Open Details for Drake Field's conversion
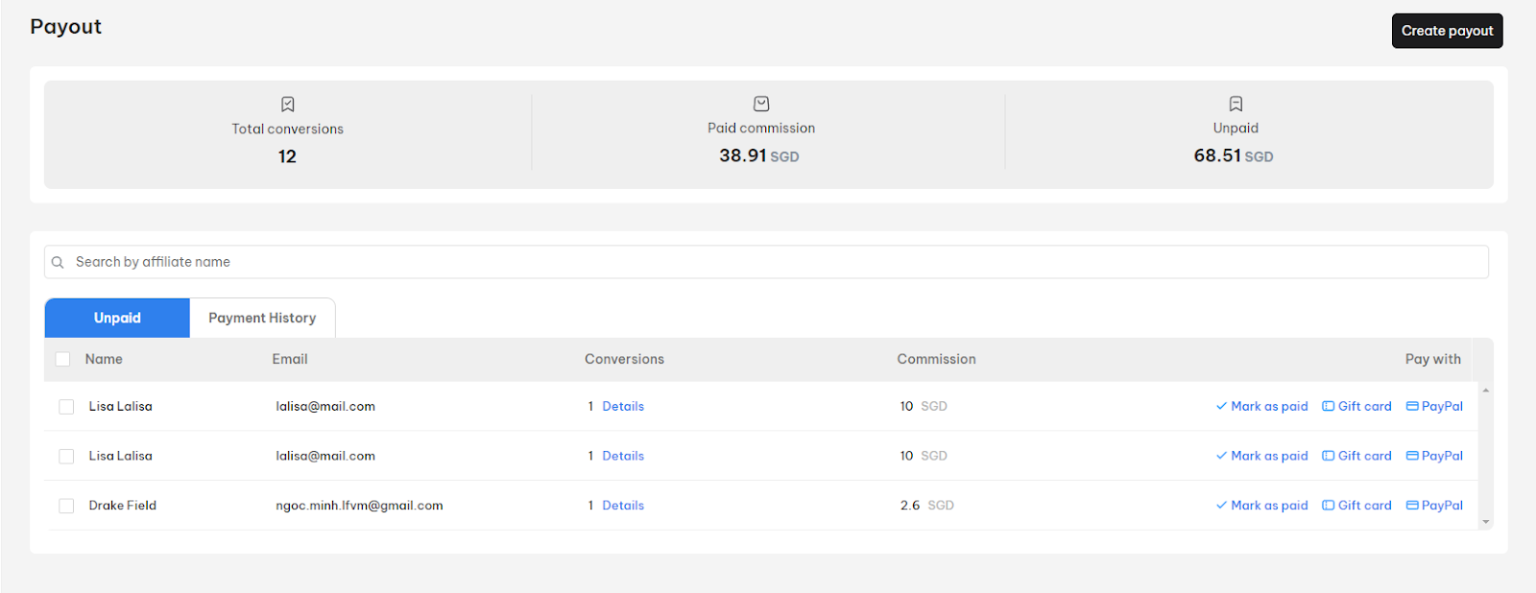Image resolution: width=1536 pixels, height=593 pixels. pos(623,505)
